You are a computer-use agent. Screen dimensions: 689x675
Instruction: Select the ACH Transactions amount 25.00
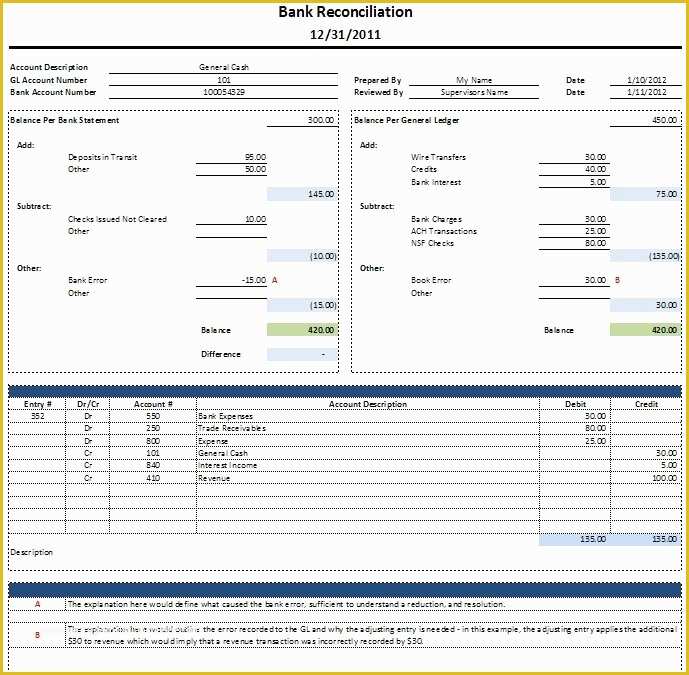pyautogui.click(x=574, y=231)
